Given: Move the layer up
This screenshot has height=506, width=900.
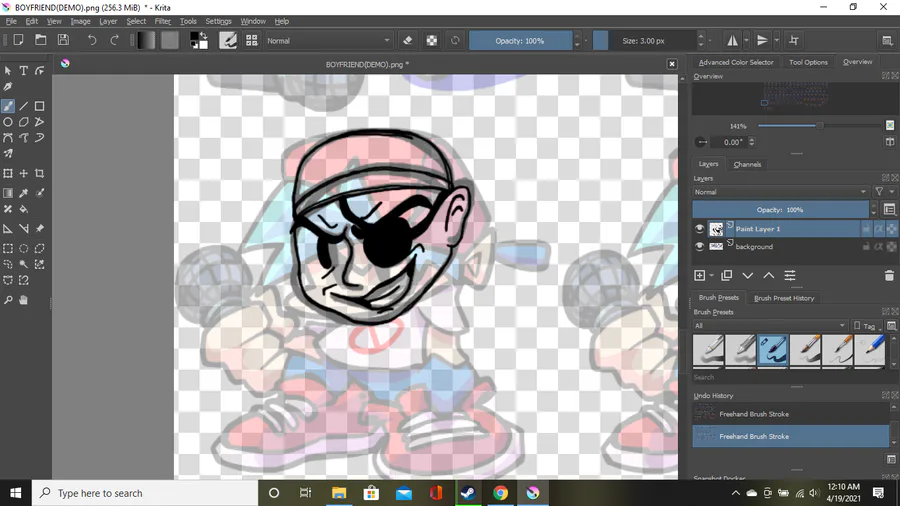Looking at the screenshot, I should (x=769, y=276).
